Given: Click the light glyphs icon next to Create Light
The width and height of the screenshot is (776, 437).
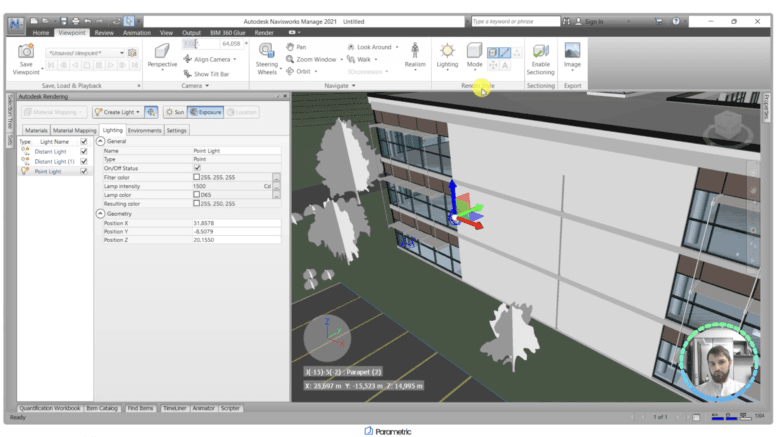Looking at the screenshot, I should (151, 112).
